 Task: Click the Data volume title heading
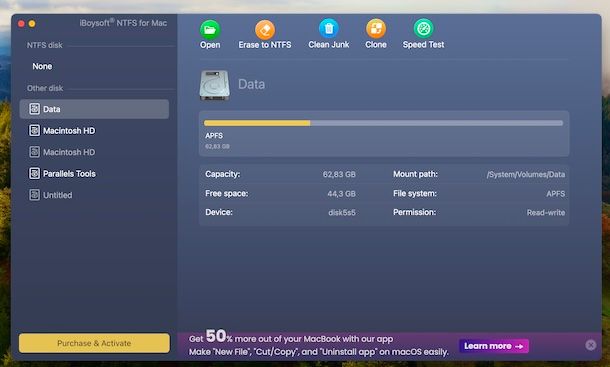coord(251,84)
